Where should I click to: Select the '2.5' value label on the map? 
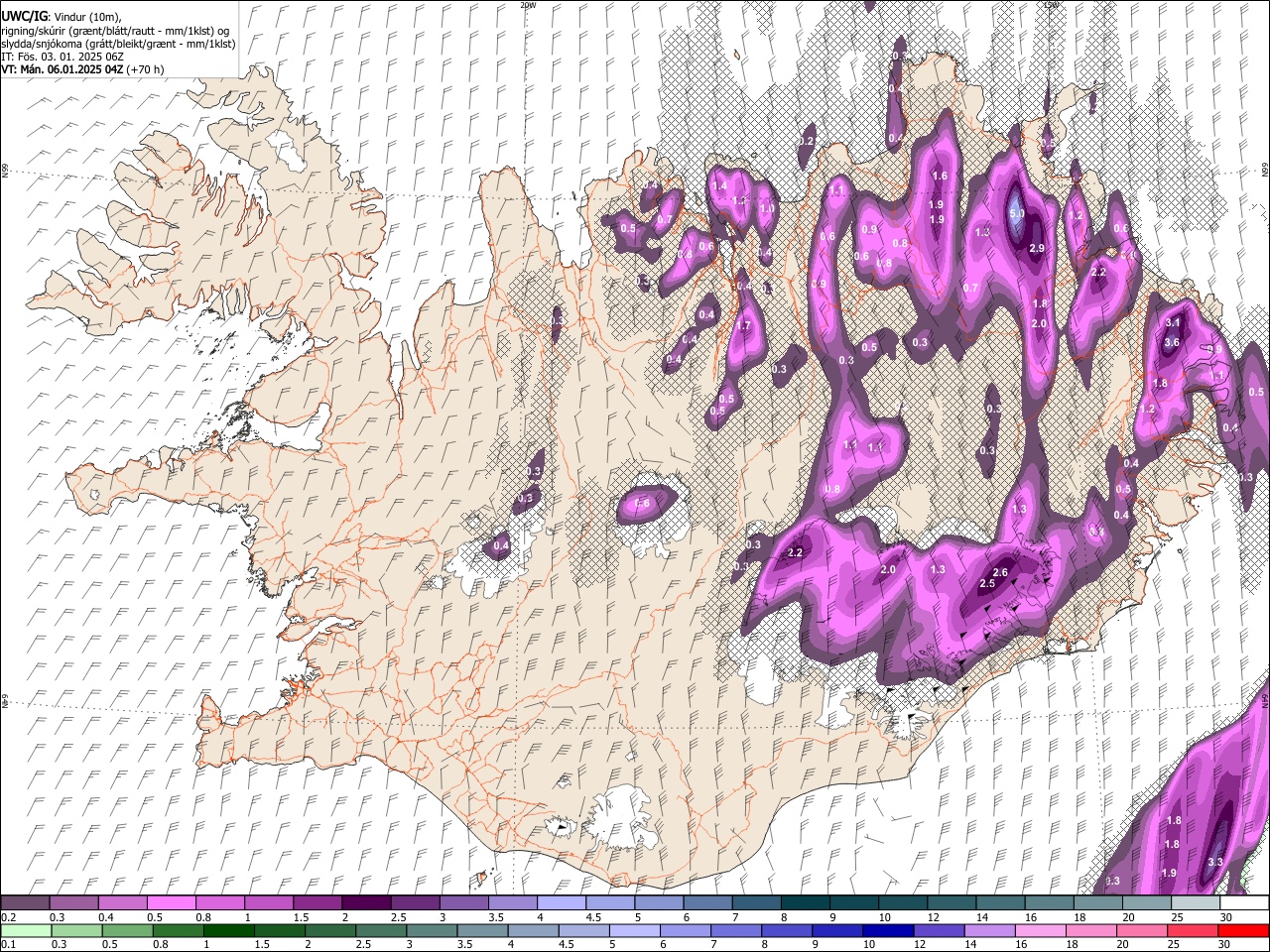(x=987, y=584)
